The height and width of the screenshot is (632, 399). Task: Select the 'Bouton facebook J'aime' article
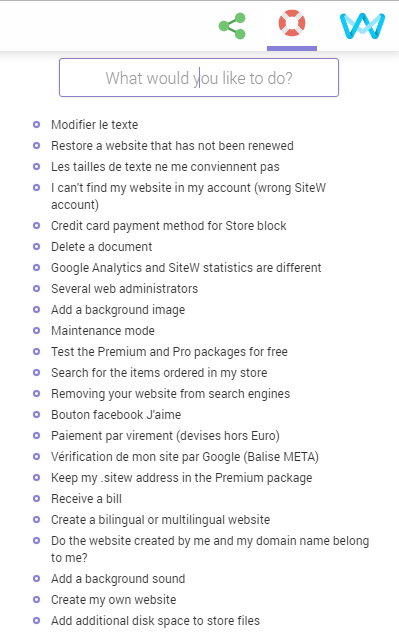[116, 414]
